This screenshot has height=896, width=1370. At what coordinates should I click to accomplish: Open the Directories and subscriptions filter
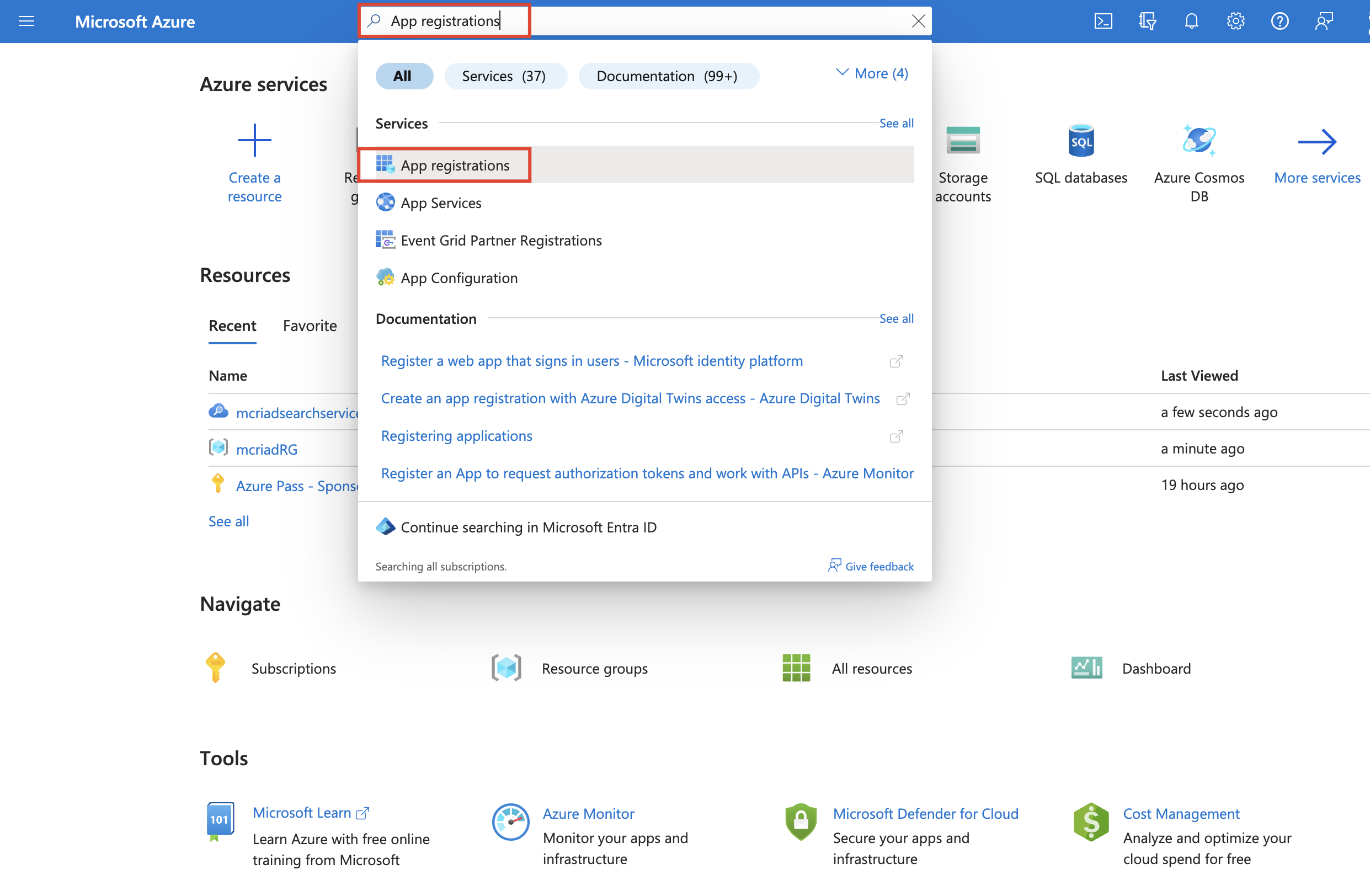pos(1147,22)
